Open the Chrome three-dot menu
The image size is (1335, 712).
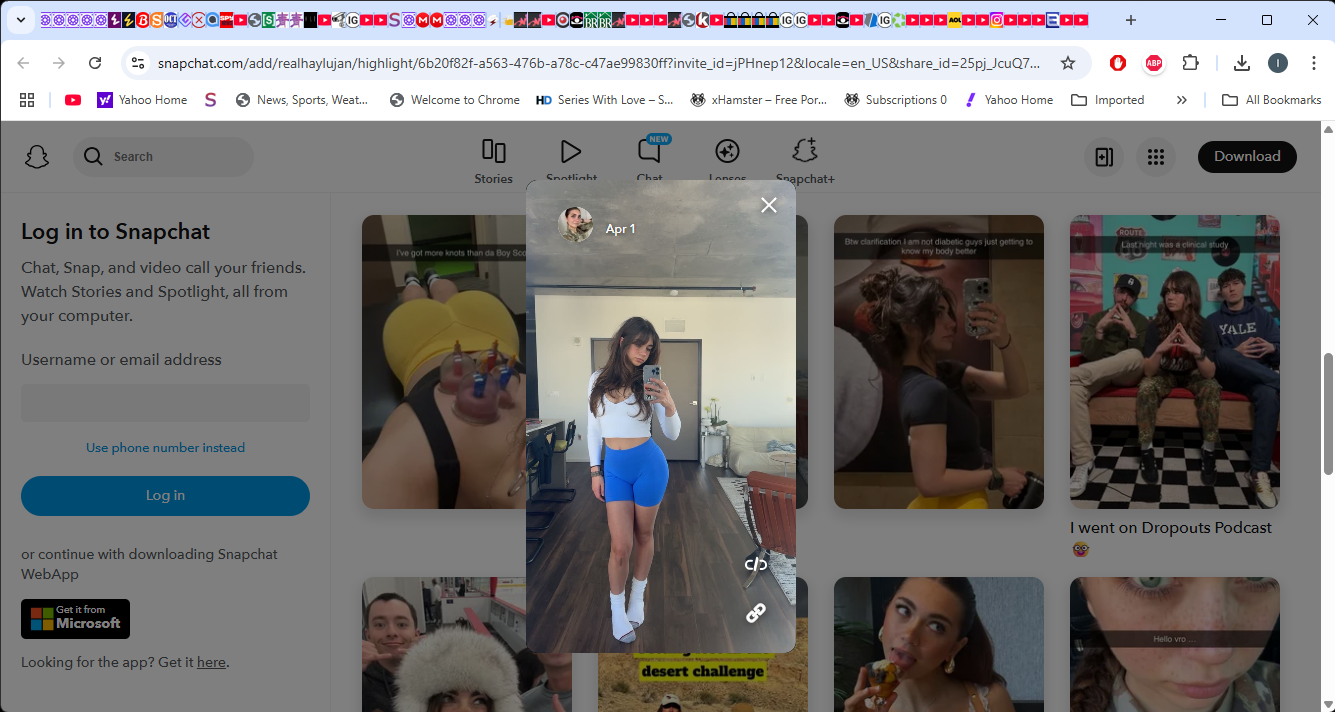point(1314,63)
